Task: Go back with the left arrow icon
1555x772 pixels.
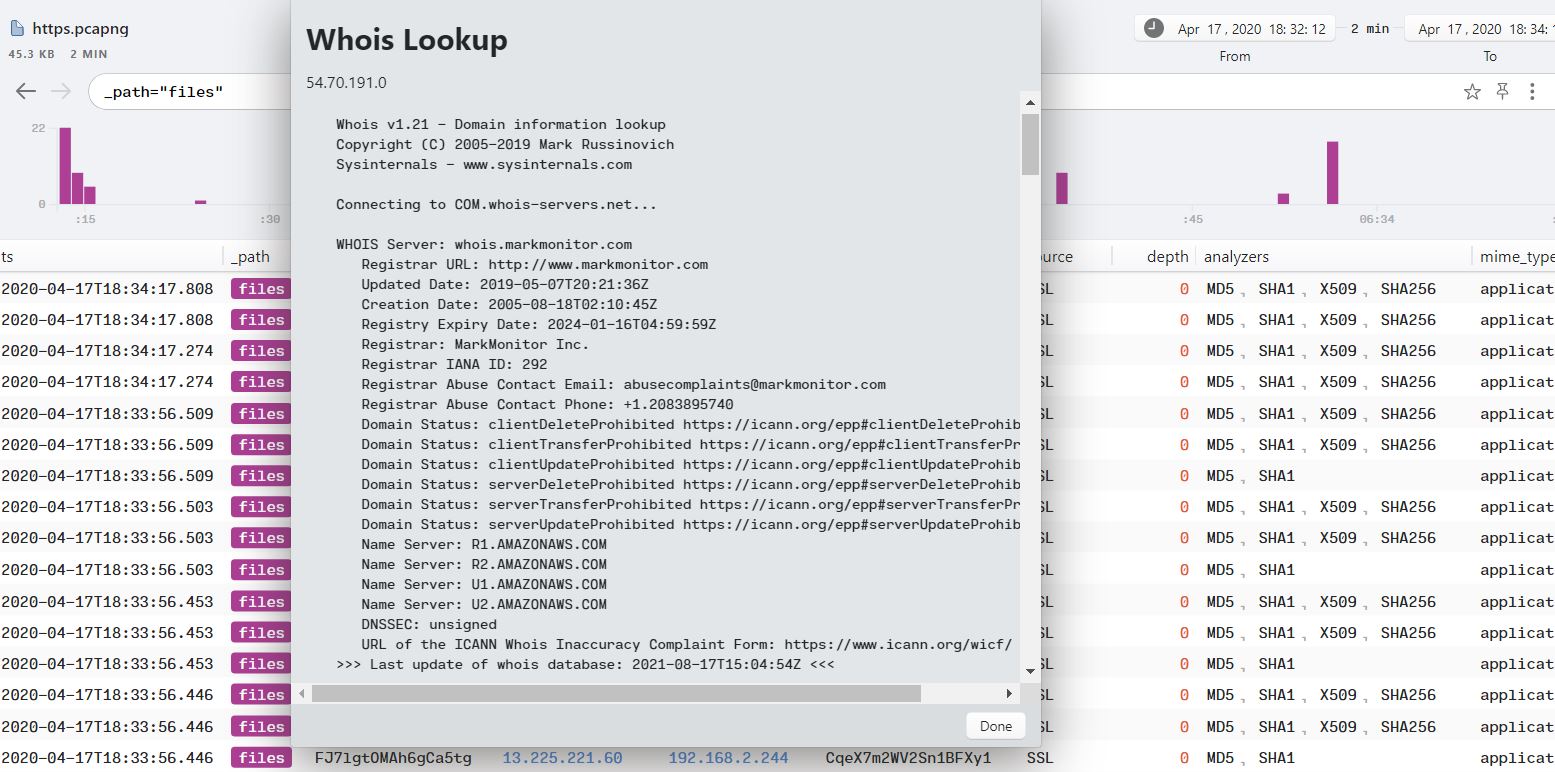Action: click(x=26, y=91)
